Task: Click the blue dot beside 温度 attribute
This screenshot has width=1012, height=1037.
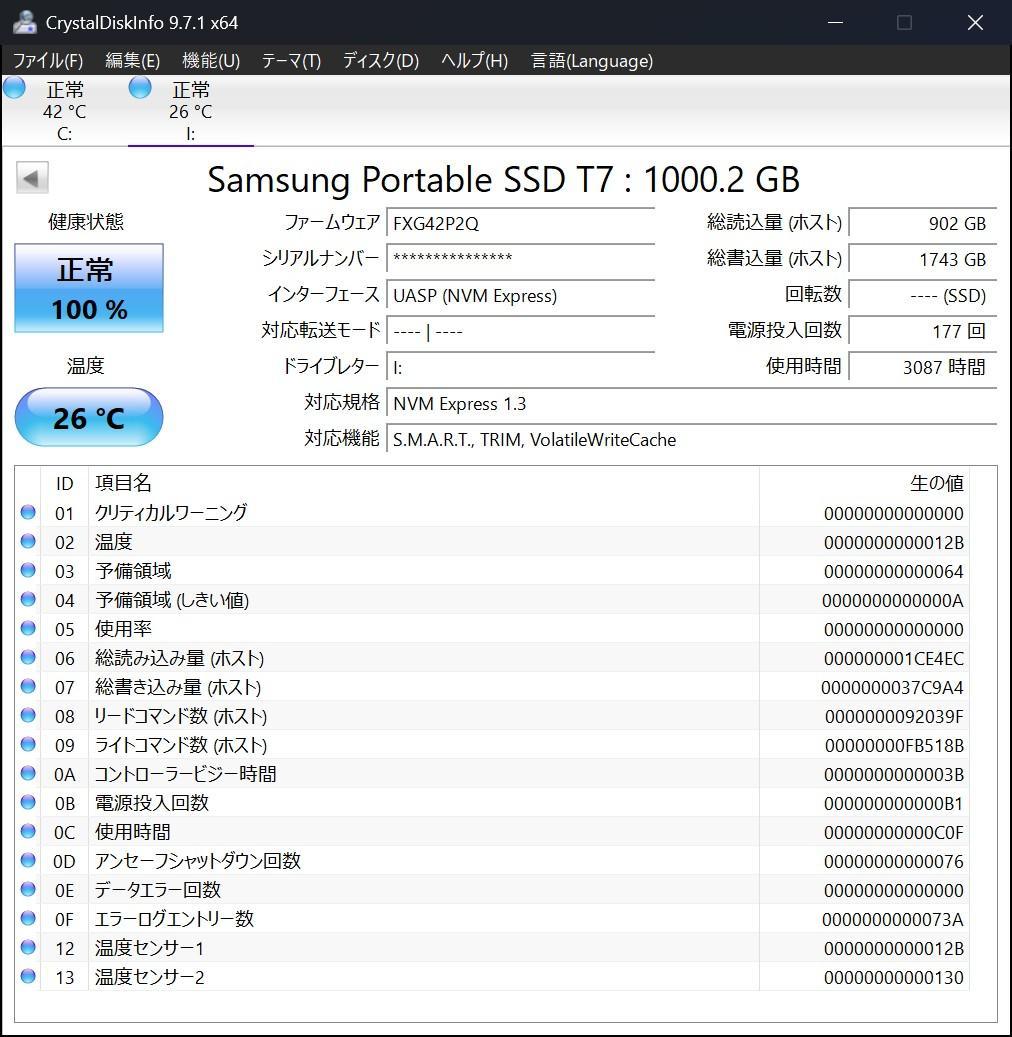Action: (29, 542)
